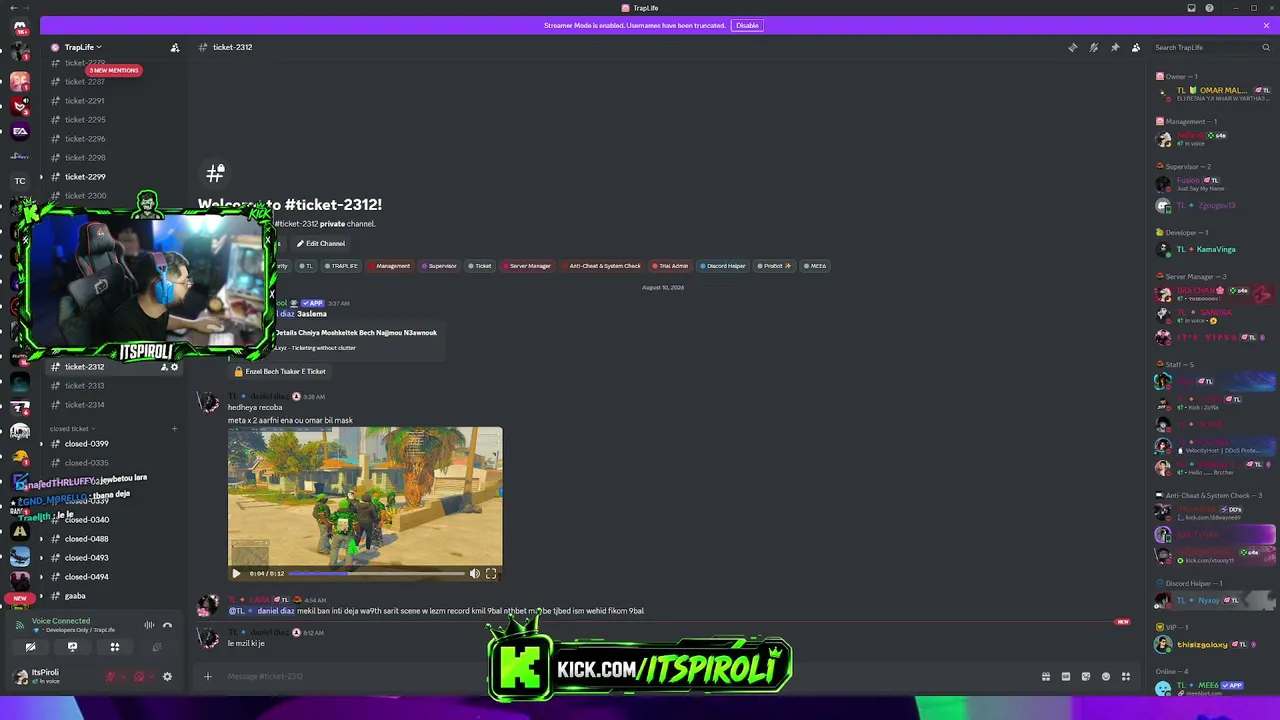Select the closed-0493 channel
The image size is (1280, 720).
113,558
